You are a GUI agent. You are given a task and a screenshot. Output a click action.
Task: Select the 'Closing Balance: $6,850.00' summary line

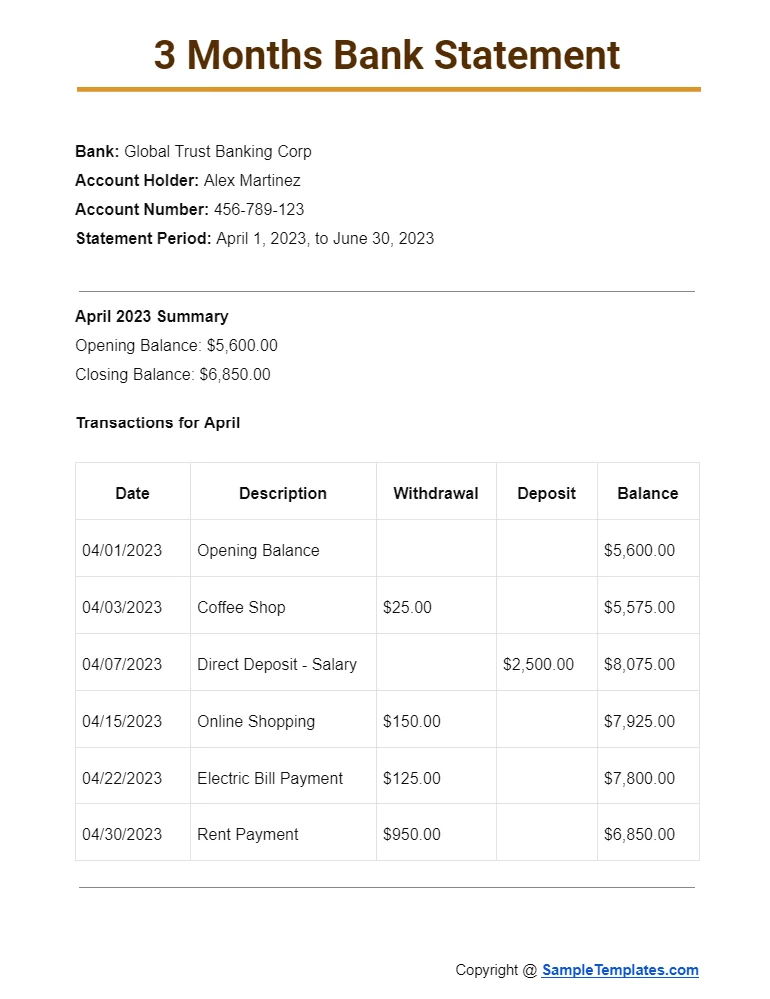pos(173,374)
